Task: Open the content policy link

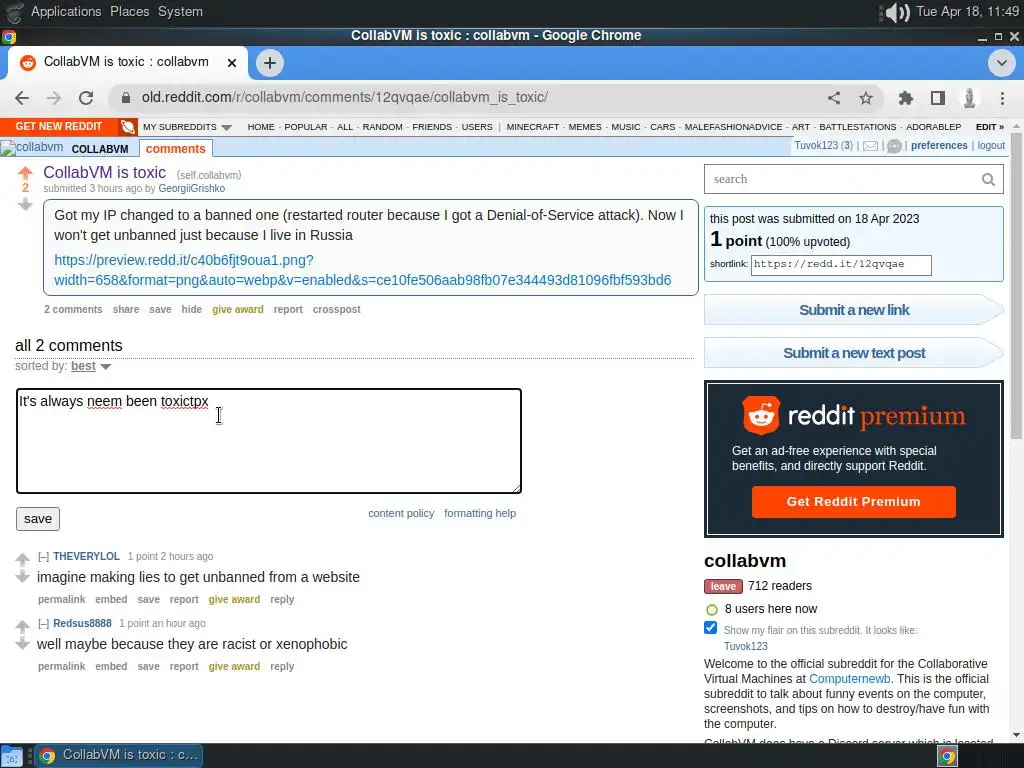Action: pos(401,514)
